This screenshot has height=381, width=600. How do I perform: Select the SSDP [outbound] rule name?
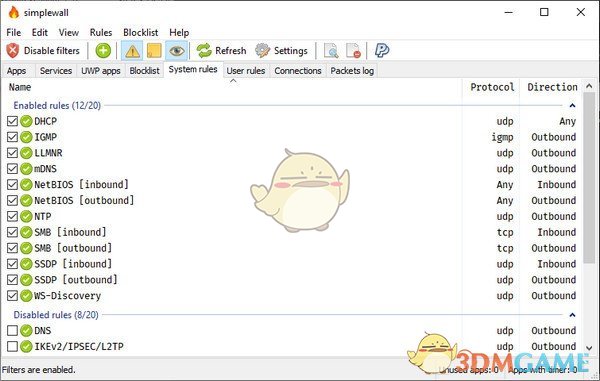click(x=76, y=280)
